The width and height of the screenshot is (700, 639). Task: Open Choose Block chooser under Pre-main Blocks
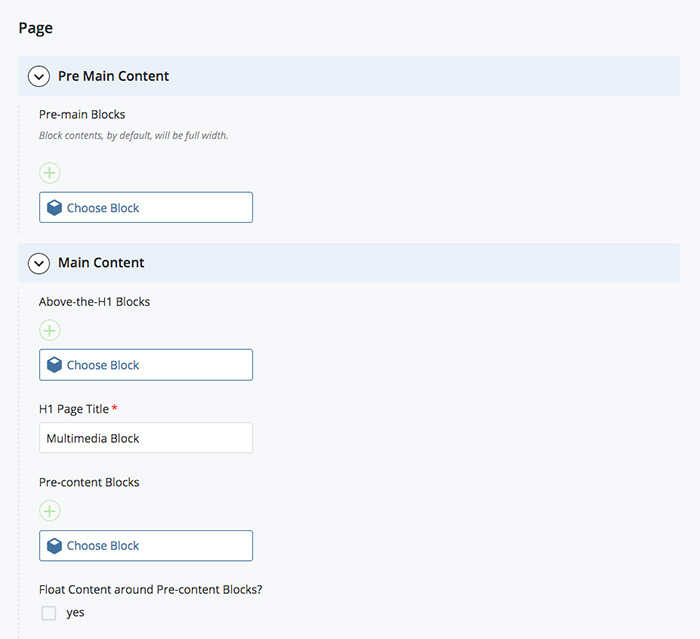click(146, 208)
